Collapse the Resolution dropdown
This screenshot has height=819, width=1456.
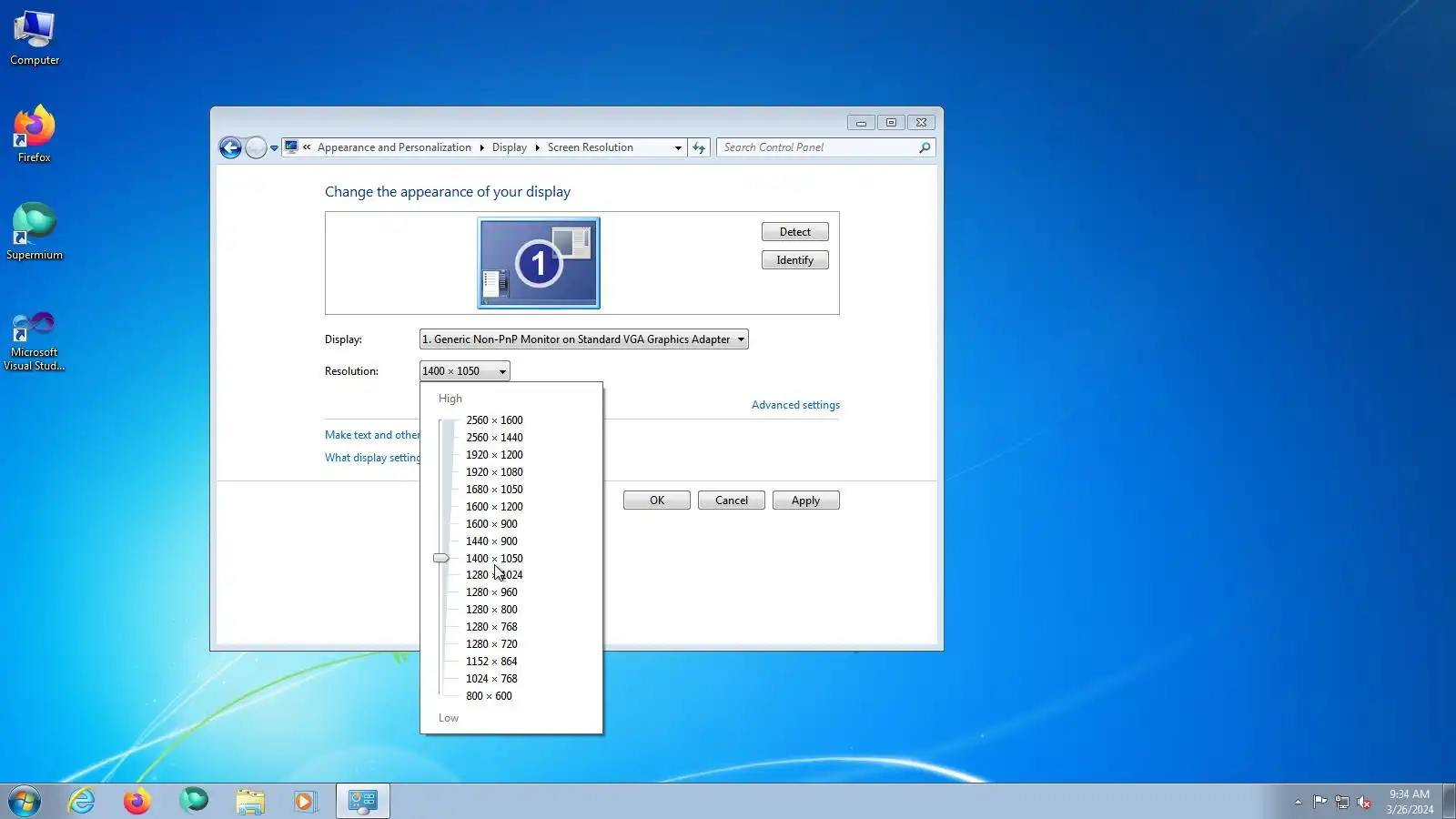coord(465,371)
